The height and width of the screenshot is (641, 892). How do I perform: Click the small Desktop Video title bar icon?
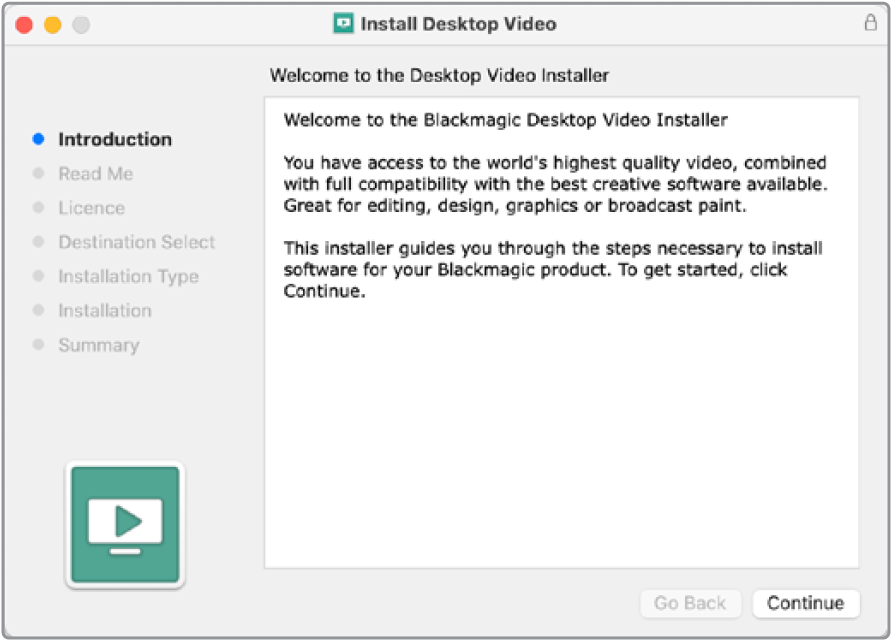coord(344,24)
